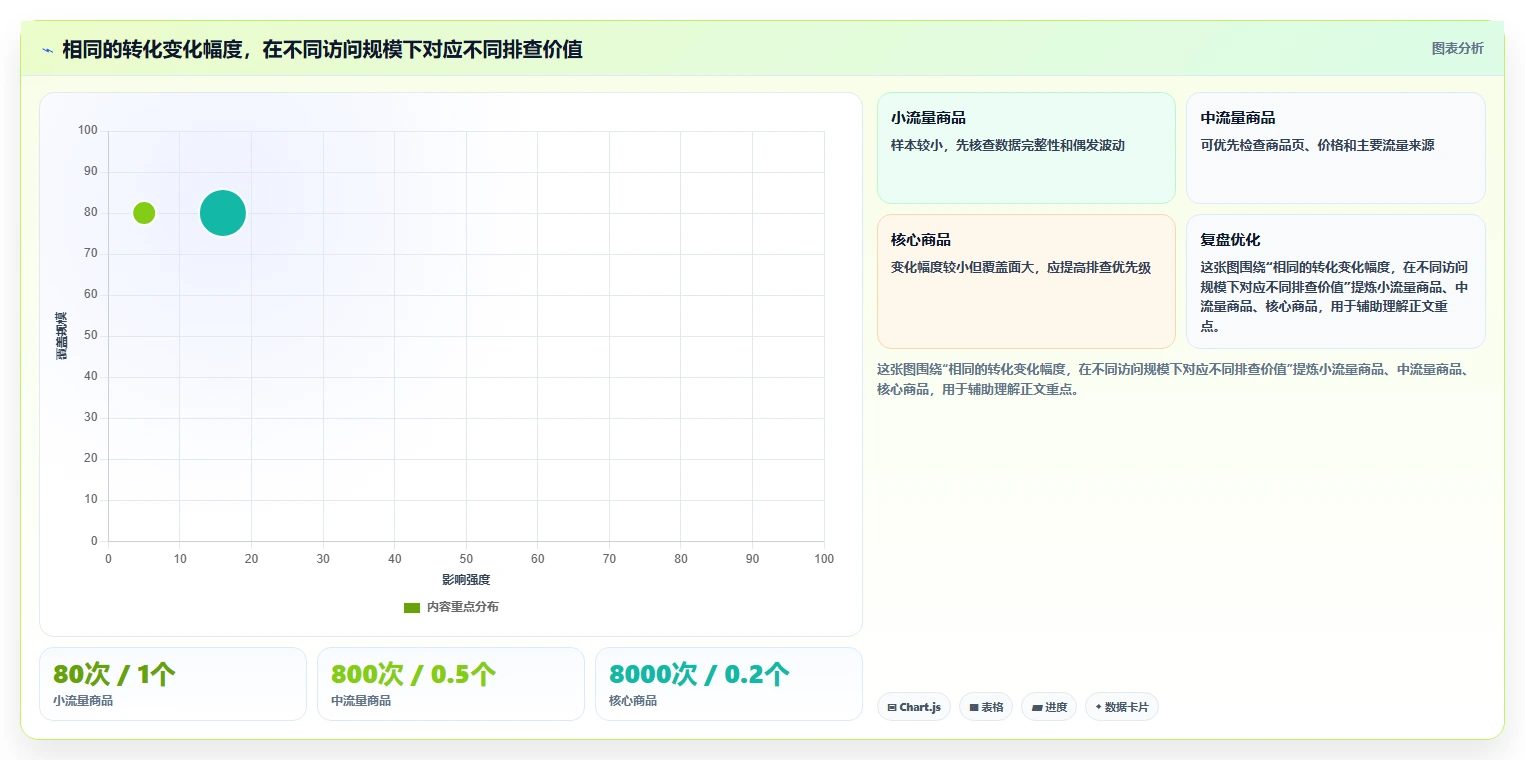Click the 图表分析 label in header

point(1457,48)
